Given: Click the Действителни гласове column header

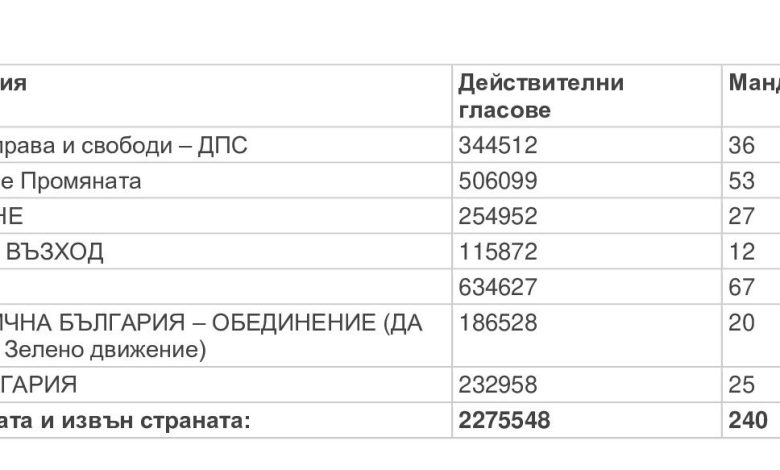Looking at the screenshot, I should click(541, 96).
